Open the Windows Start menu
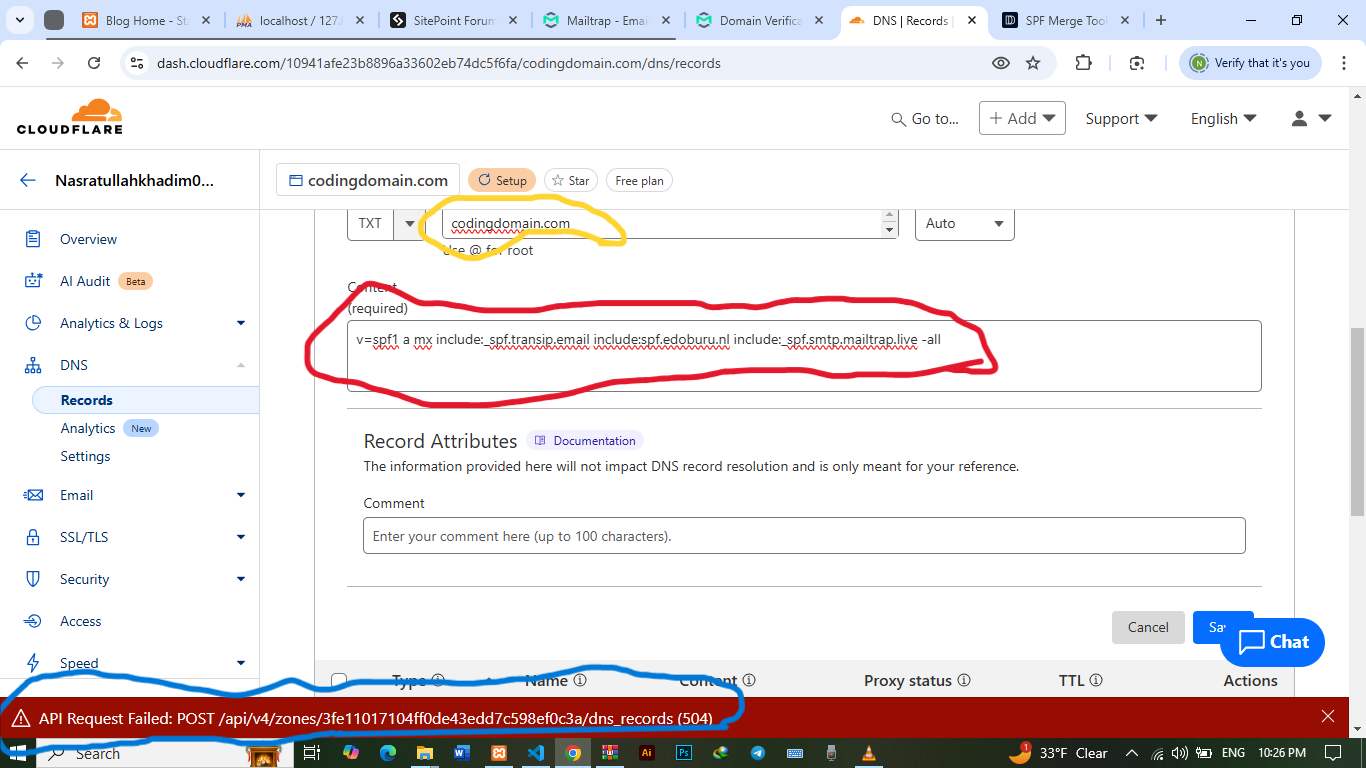 tap(17, 753)
